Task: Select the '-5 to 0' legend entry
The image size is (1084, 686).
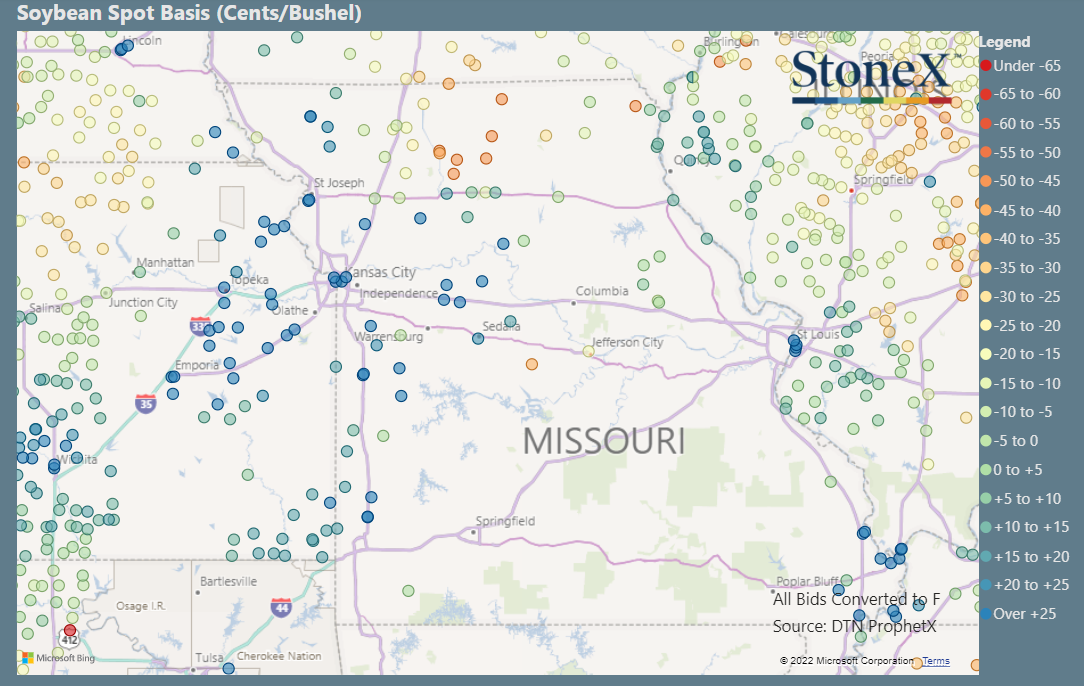Action: tap(1009, 441)
